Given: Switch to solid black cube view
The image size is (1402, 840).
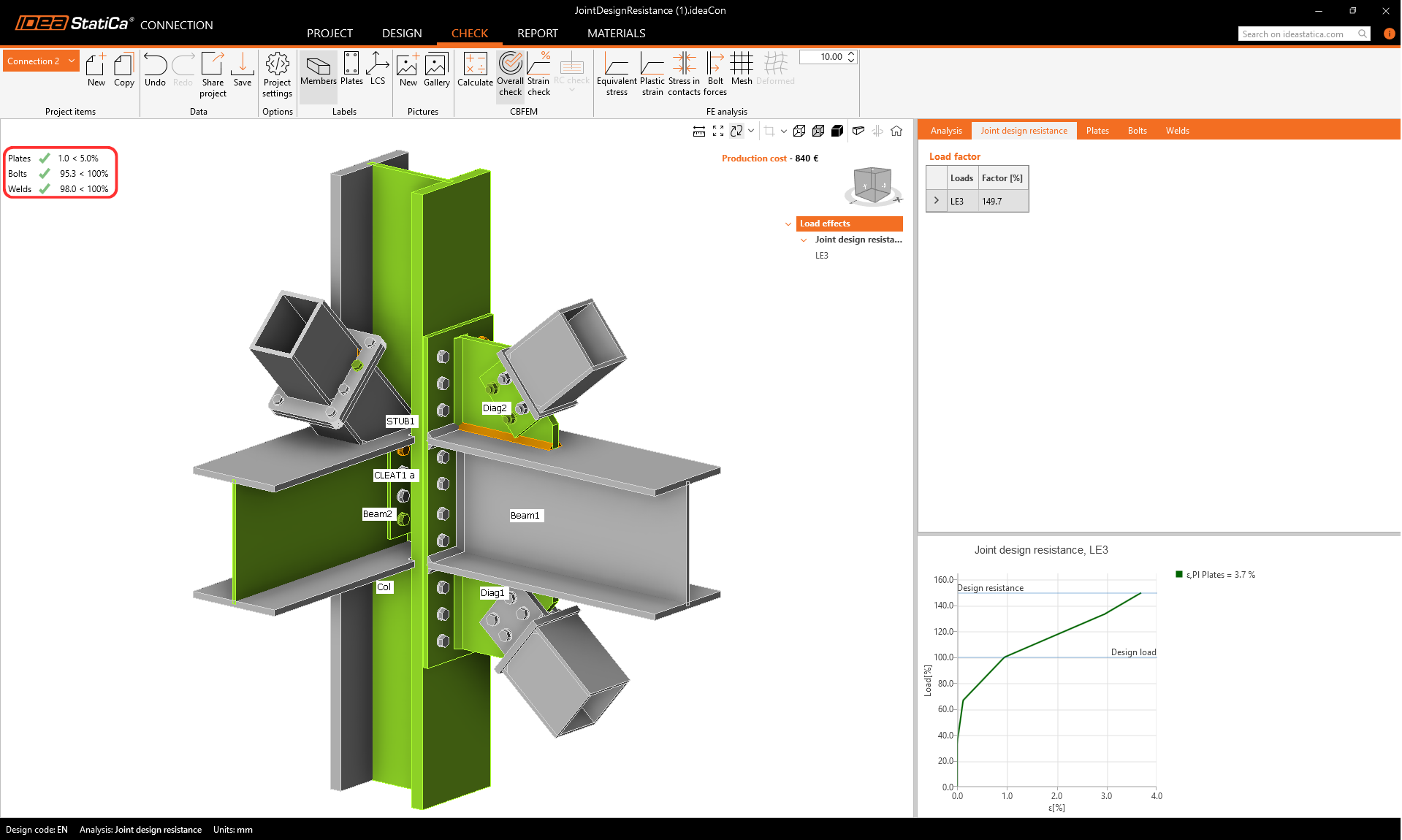Looking at the screenshot, I should (837, 131).
